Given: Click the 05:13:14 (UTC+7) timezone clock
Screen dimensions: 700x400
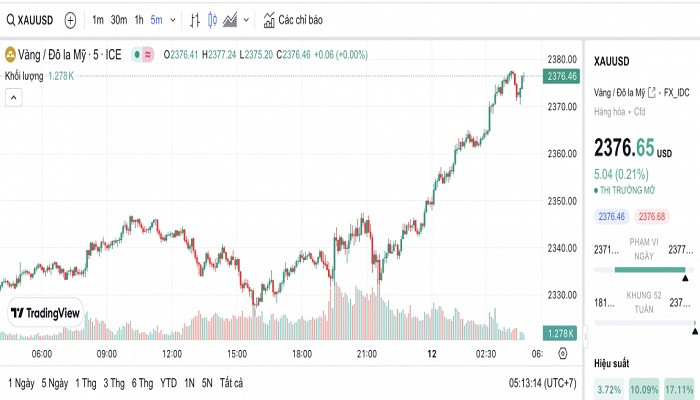Looking at the screenshot, I should (x=543, y=383).
